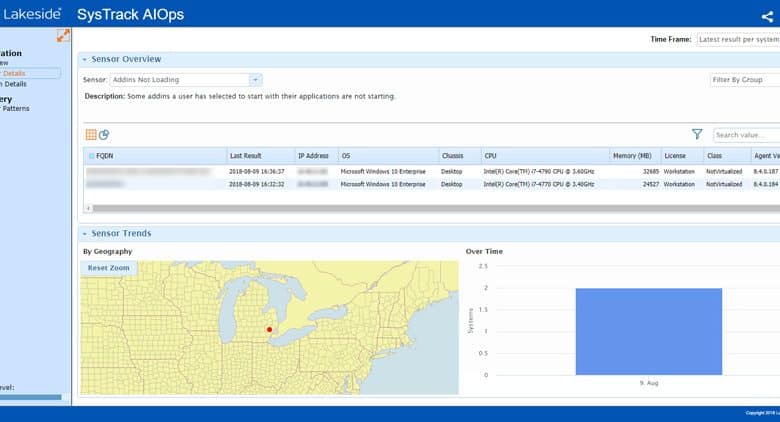Open the table filter funnel icon
Image resolution: width=780 pixels, height=422 pixels.
click(x=697, y=134)
